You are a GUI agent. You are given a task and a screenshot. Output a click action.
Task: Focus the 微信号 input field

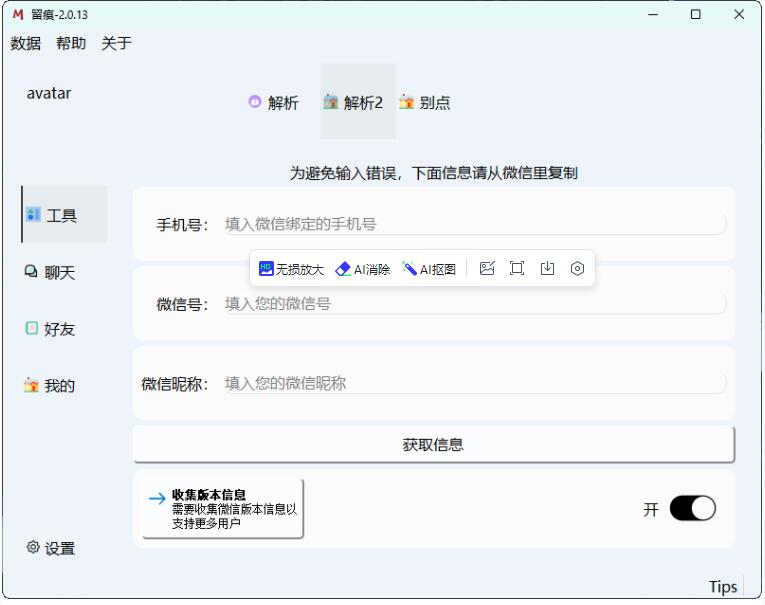(x=475, y=303)
